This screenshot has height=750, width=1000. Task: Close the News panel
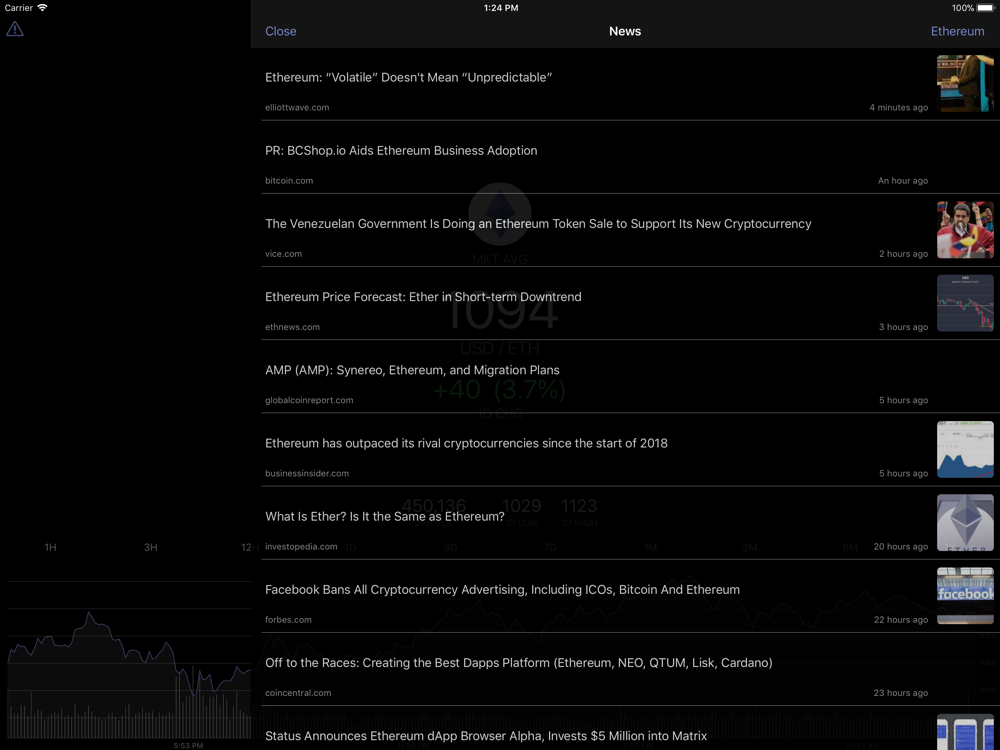click(281, 31)
